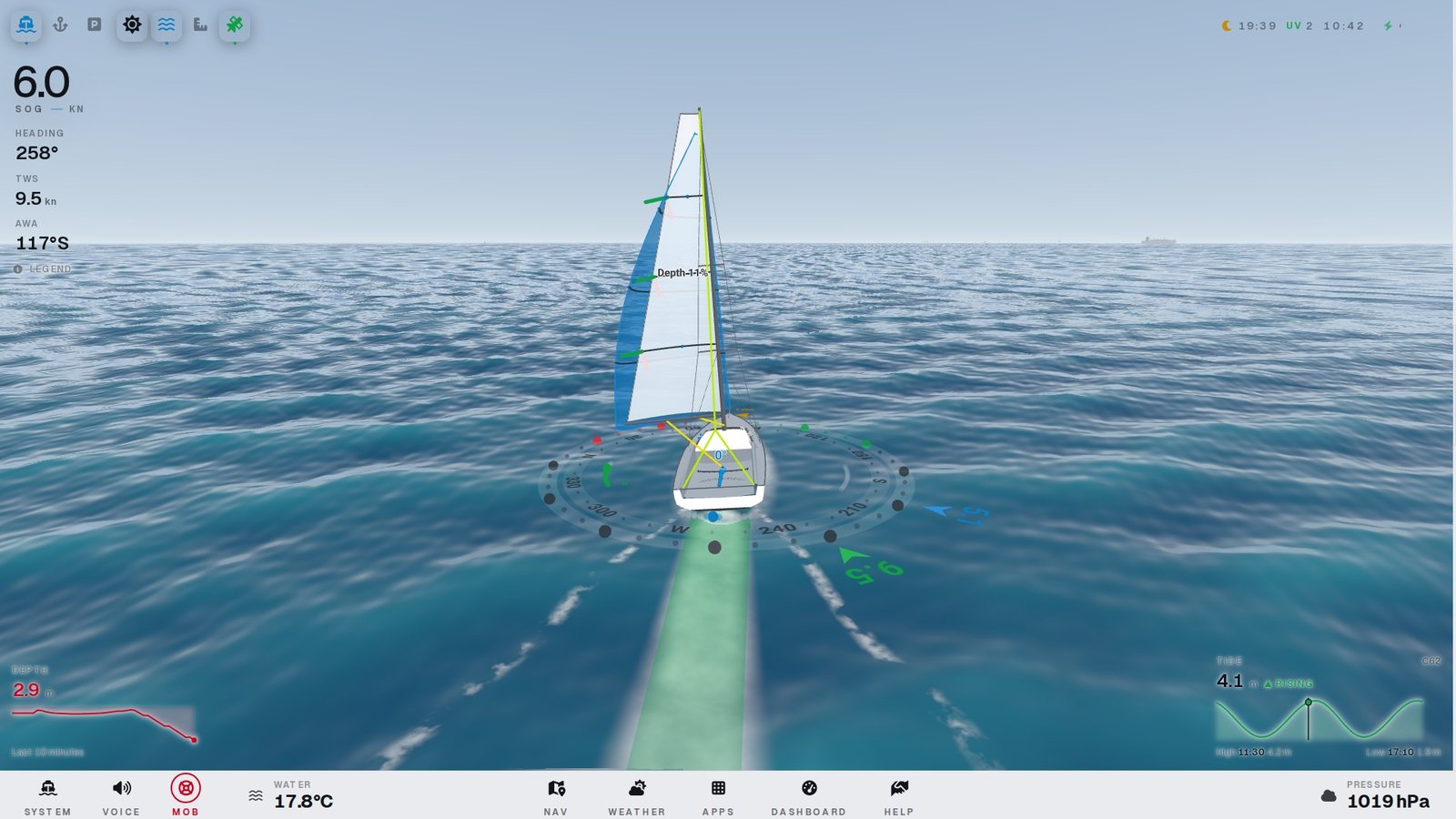1456x819 pixels.
Task: Open the NAV map view
Action: click(556, 796)
